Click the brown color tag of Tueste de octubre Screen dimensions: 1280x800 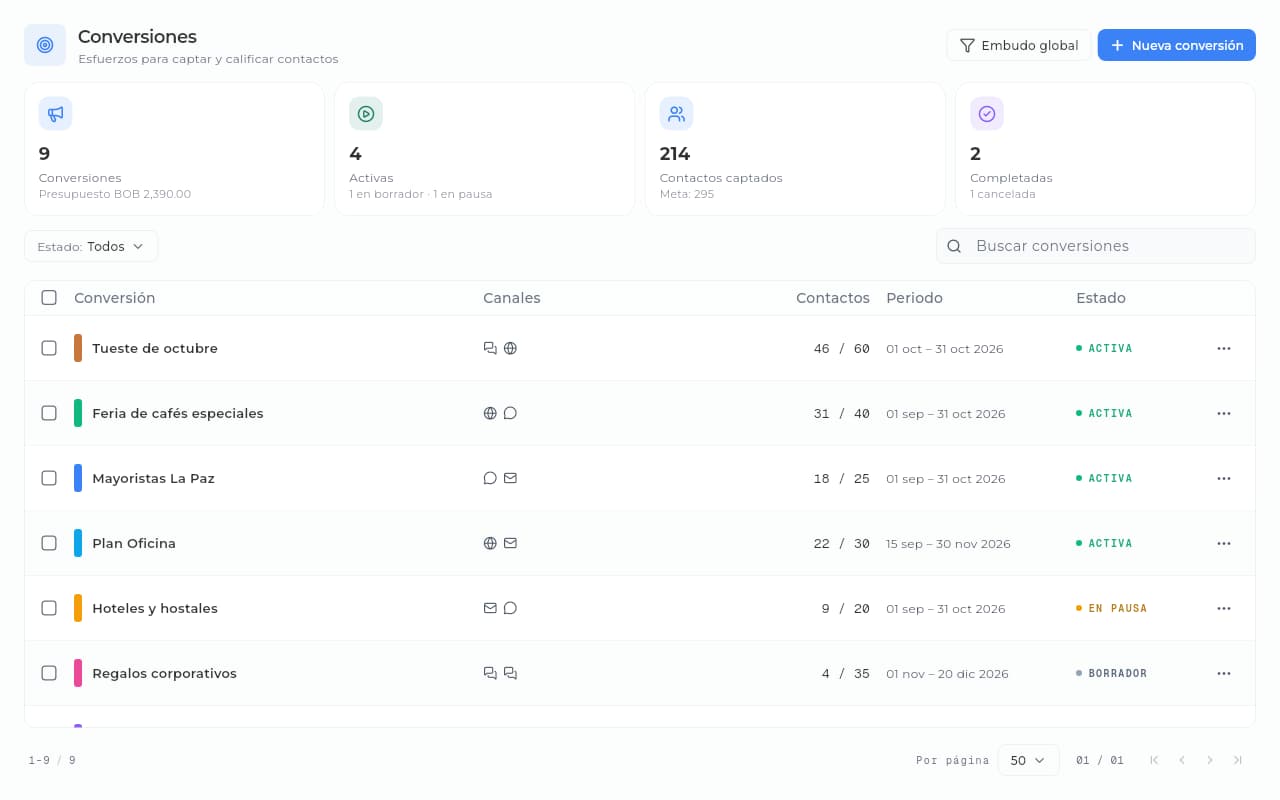[x=78, y=348]
